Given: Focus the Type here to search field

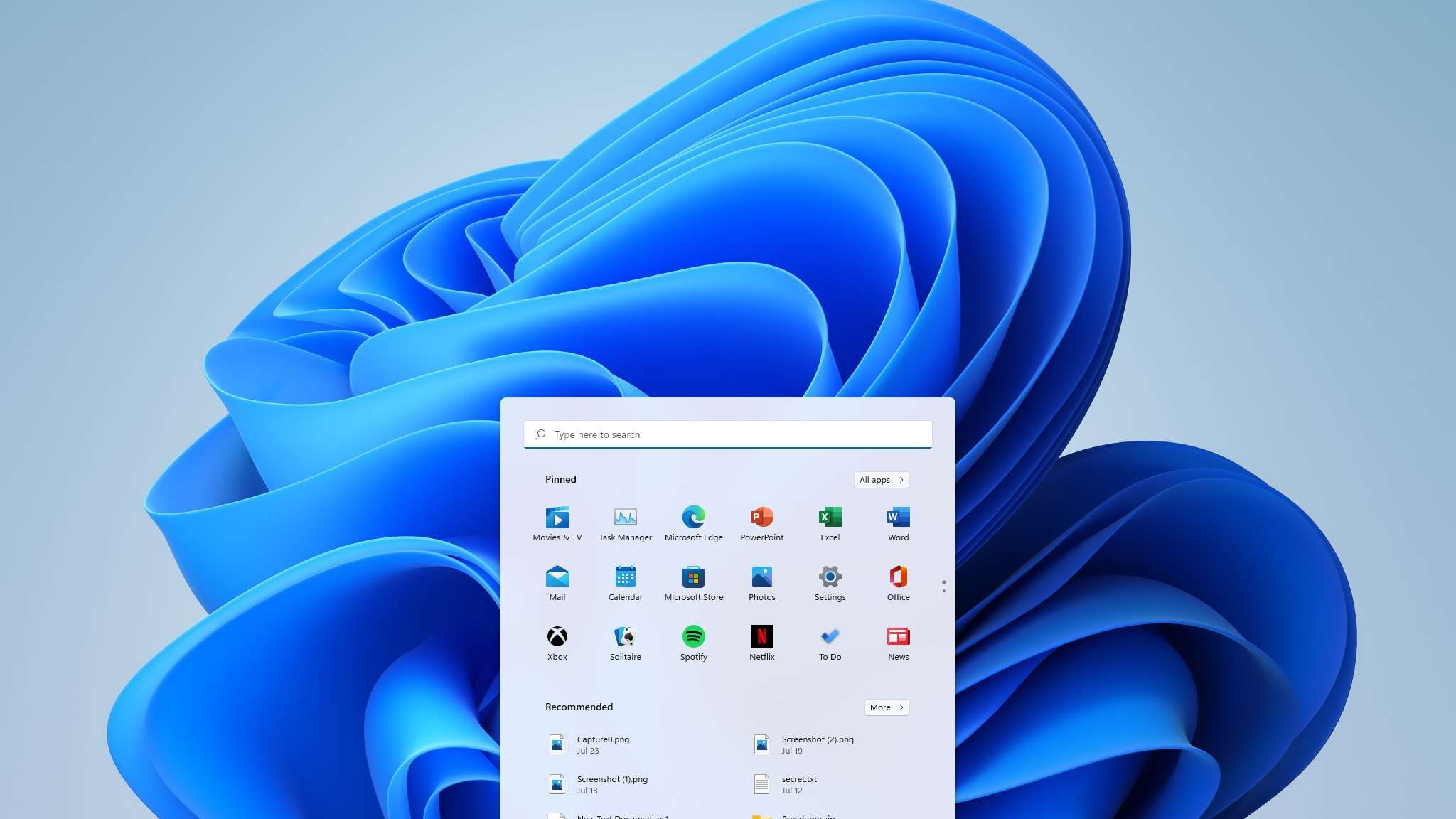Looking at the screenshot, I should [727, 434].
